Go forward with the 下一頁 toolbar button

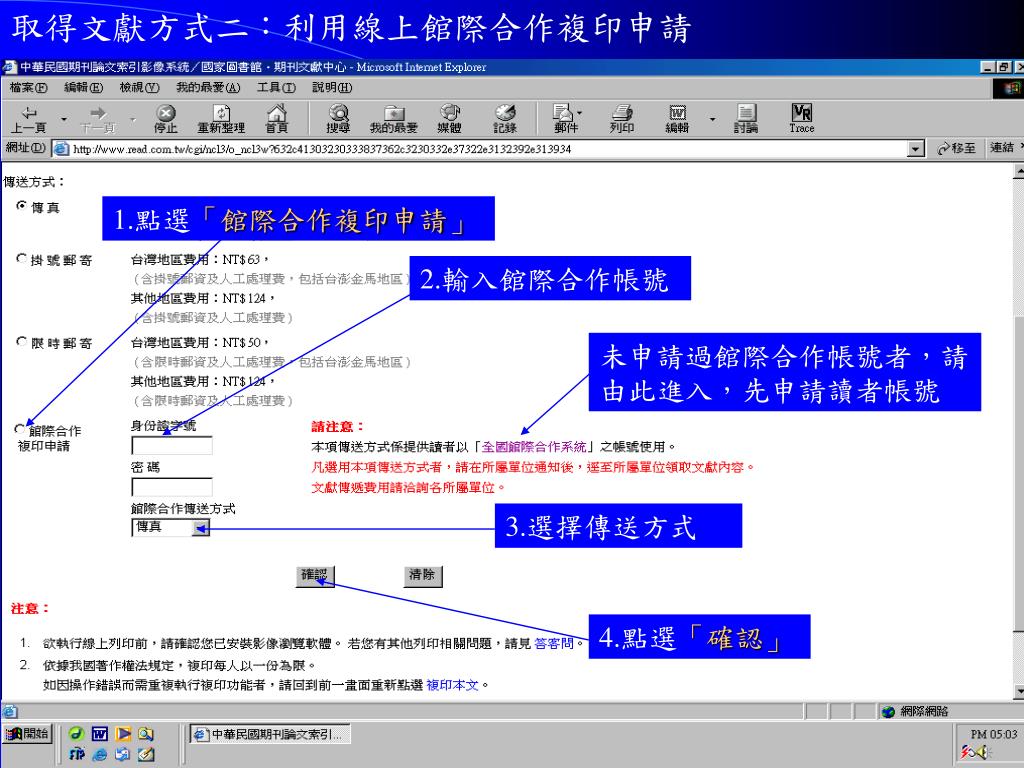point(98,119)
